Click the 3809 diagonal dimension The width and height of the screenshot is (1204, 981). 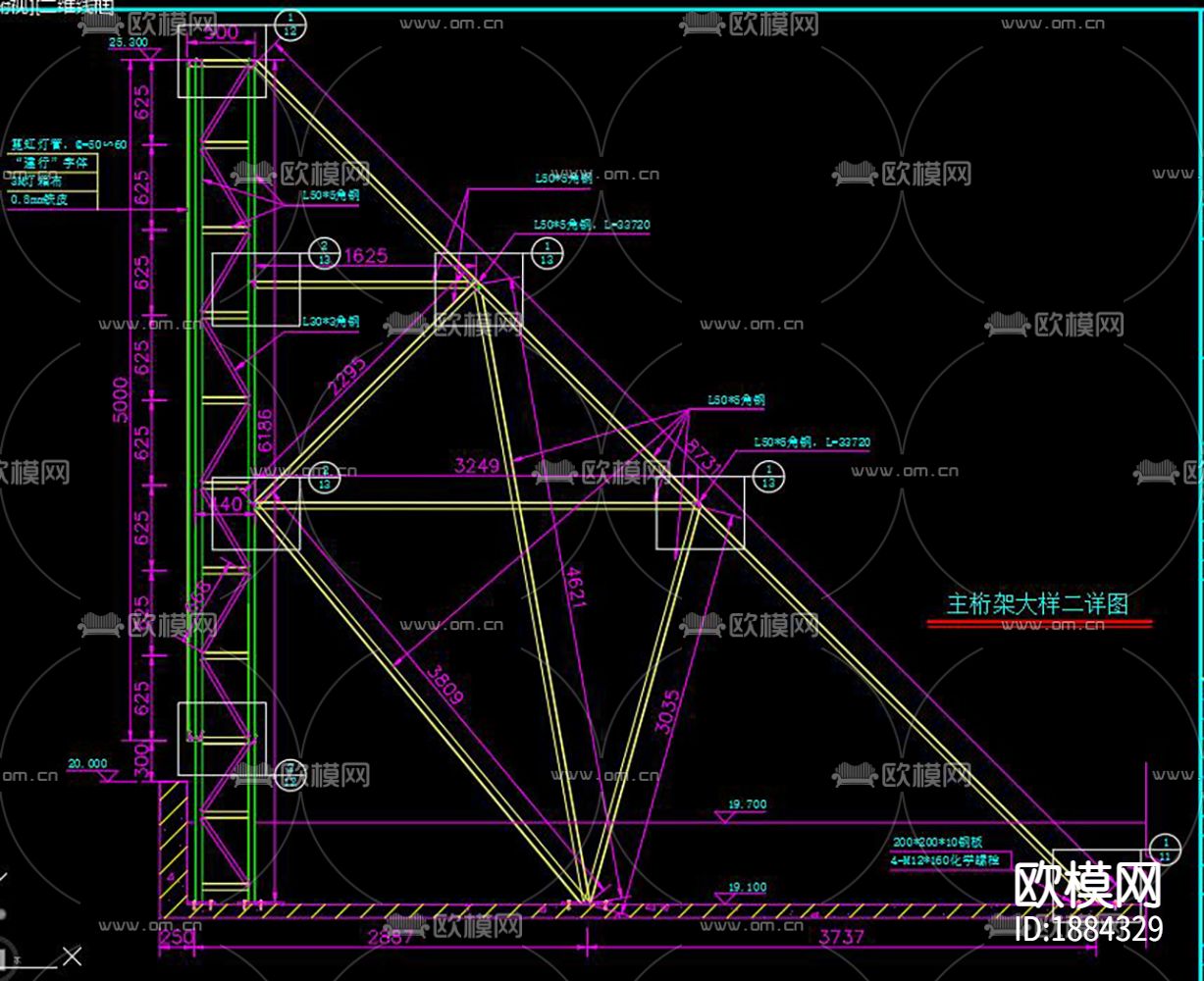(444, 684)
